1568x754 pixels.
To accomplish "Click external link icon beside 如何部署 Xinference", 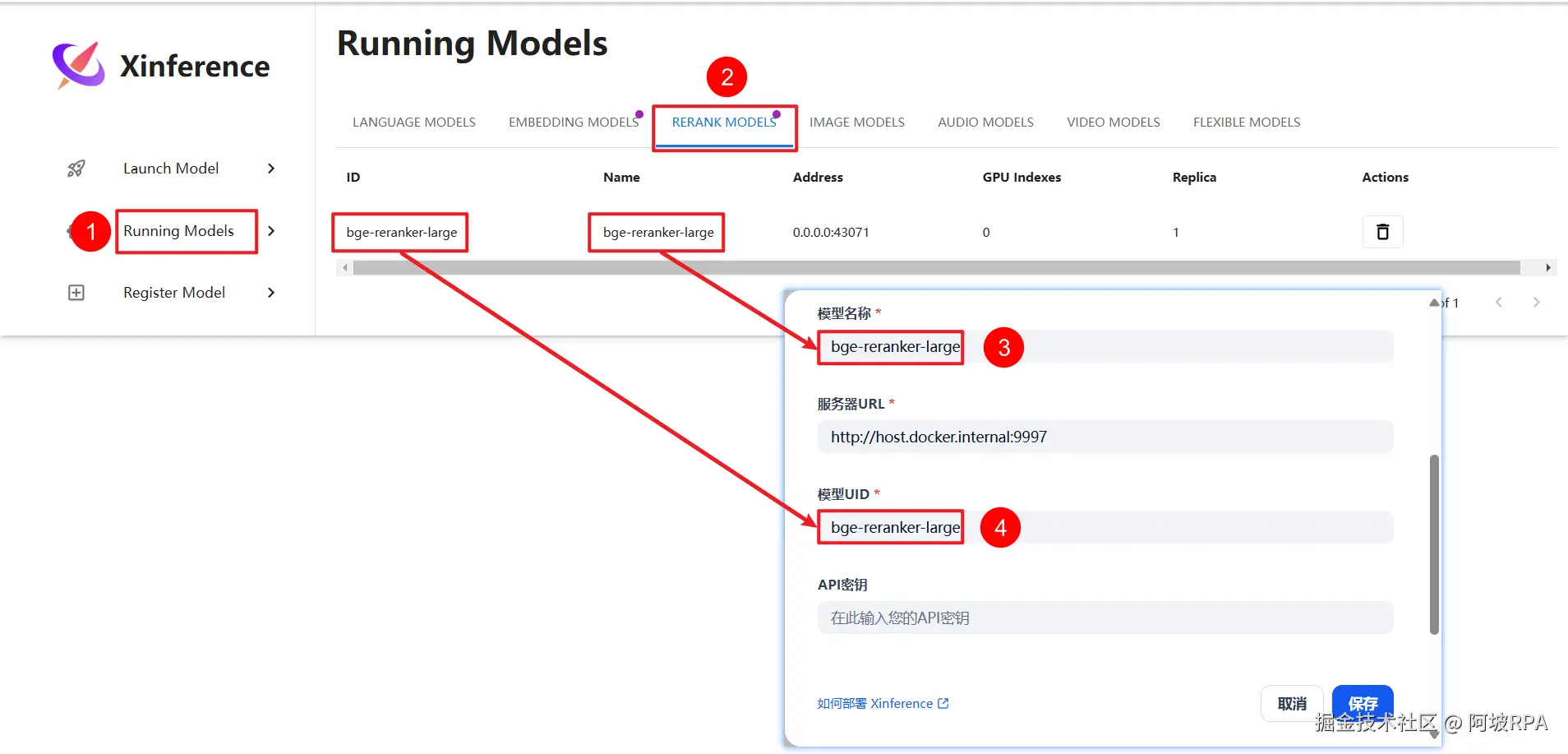I will tap(943, 703).
